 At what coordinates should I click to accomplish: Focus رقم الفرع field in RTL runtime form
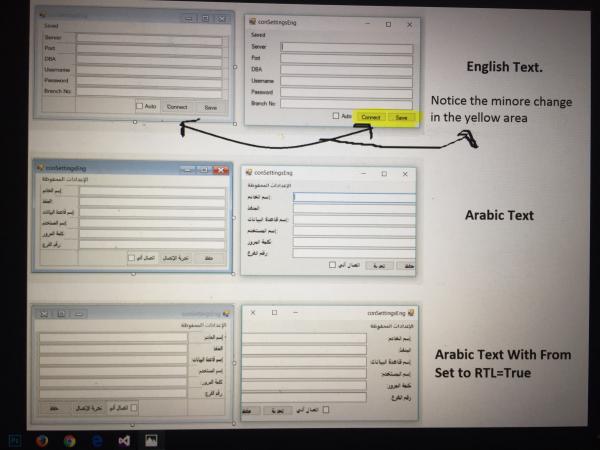[304, 398]
